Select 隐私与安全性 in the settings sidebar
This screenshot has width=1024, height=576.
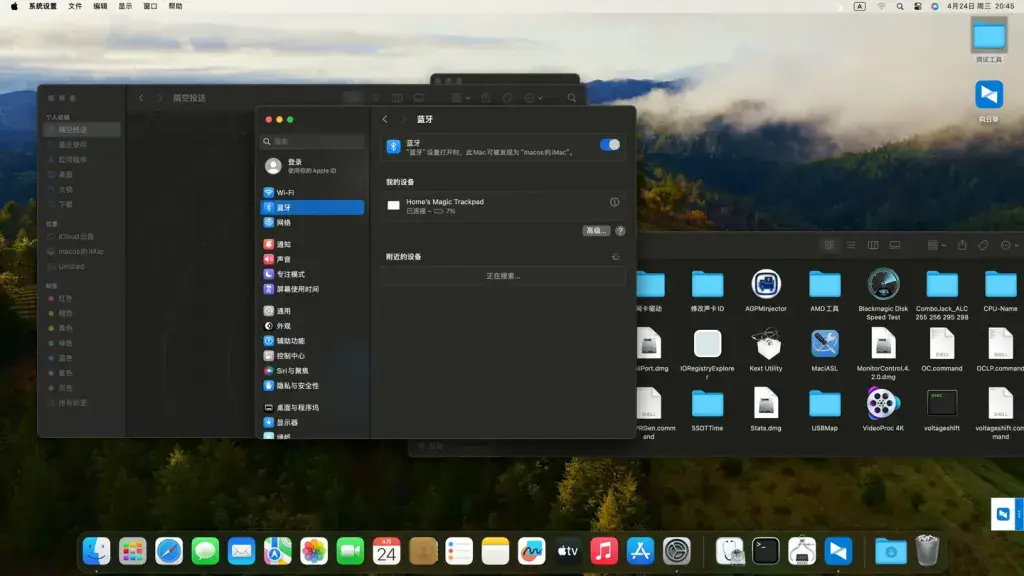click(313, 386)
